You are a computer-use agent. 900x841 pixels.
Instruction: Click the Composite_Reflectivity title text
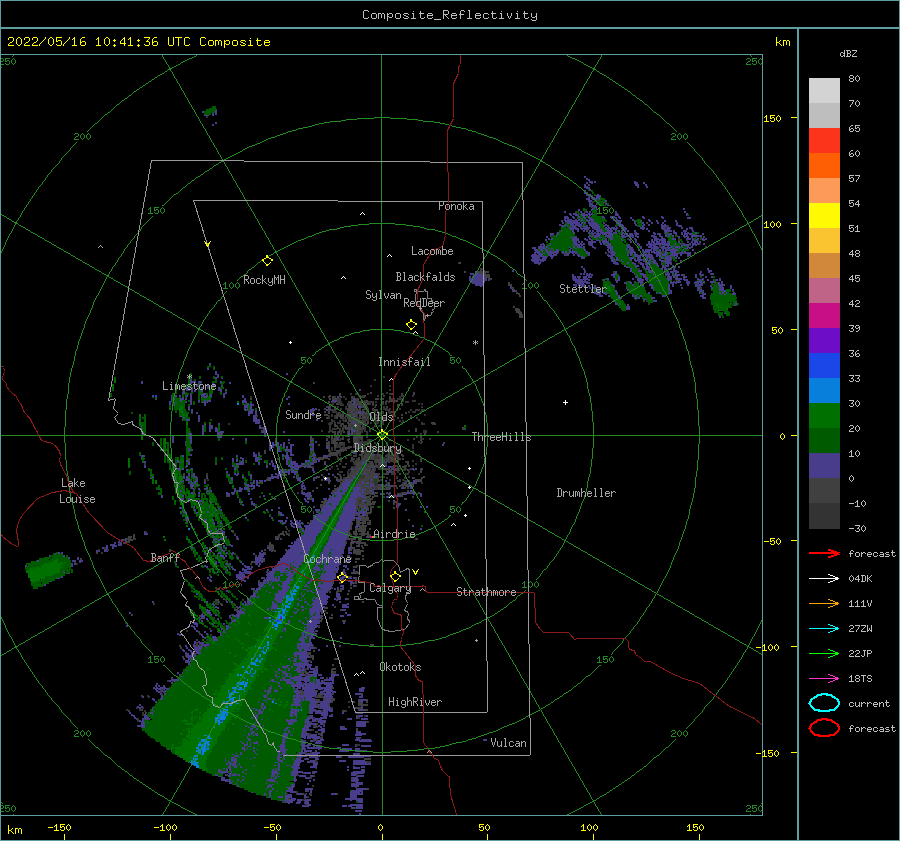450,15
